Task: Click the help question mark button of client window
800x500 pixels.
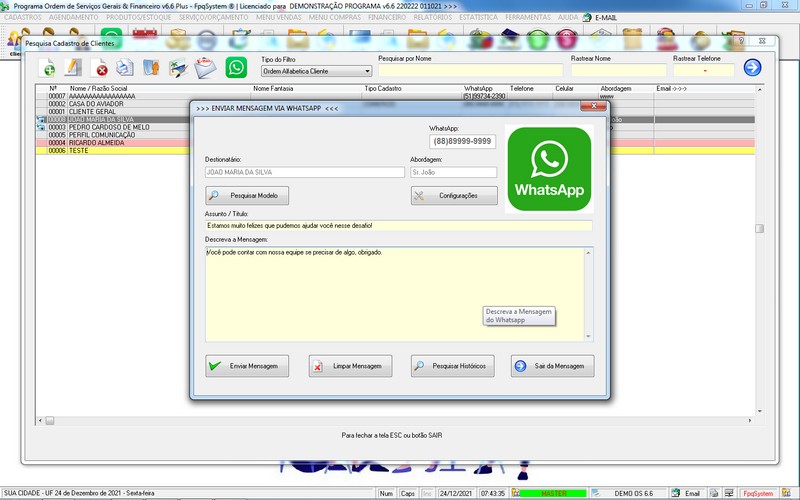Action: 741,40
